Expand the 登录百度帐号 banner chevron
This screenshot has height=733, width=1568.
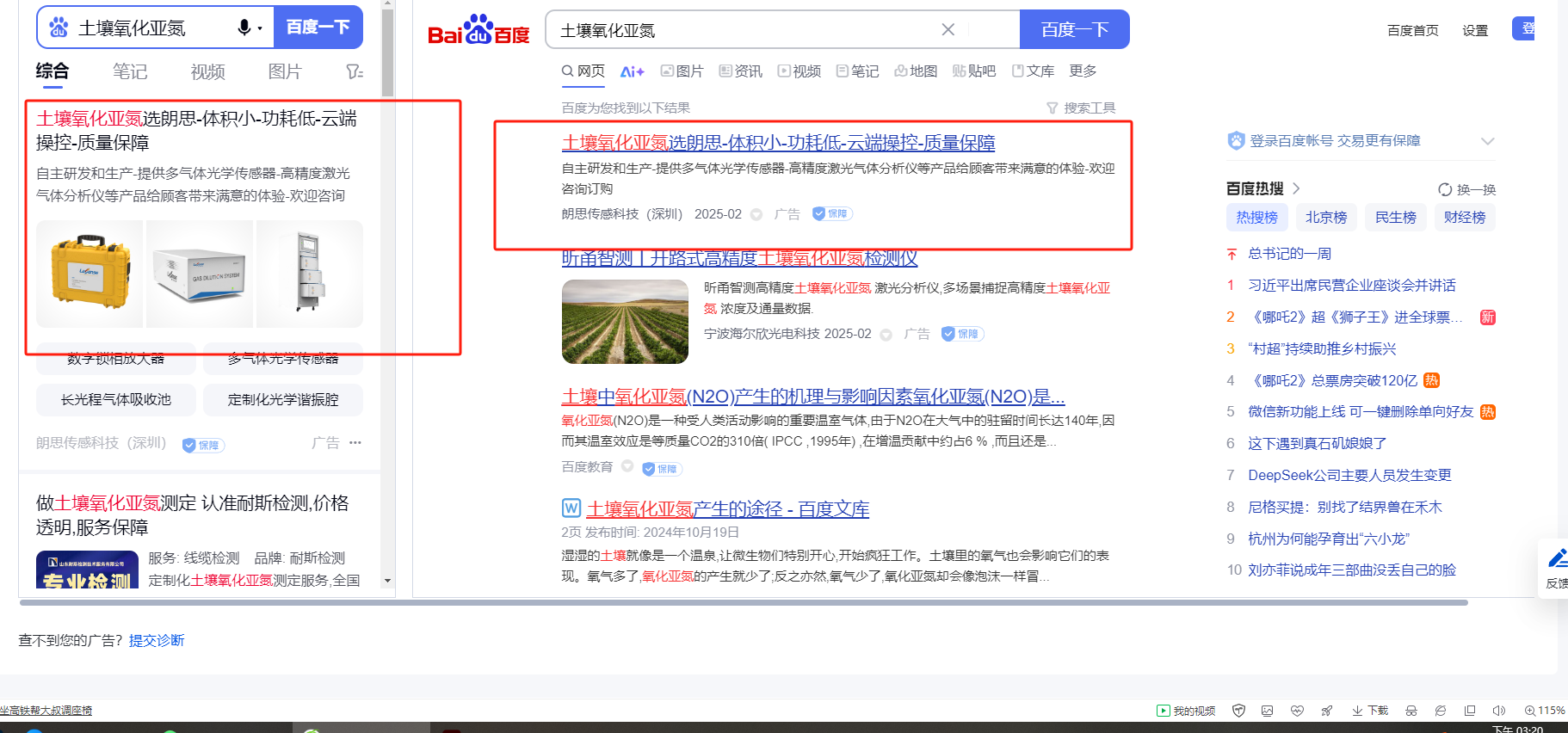pyautogui.click(x=1487, y=141)
